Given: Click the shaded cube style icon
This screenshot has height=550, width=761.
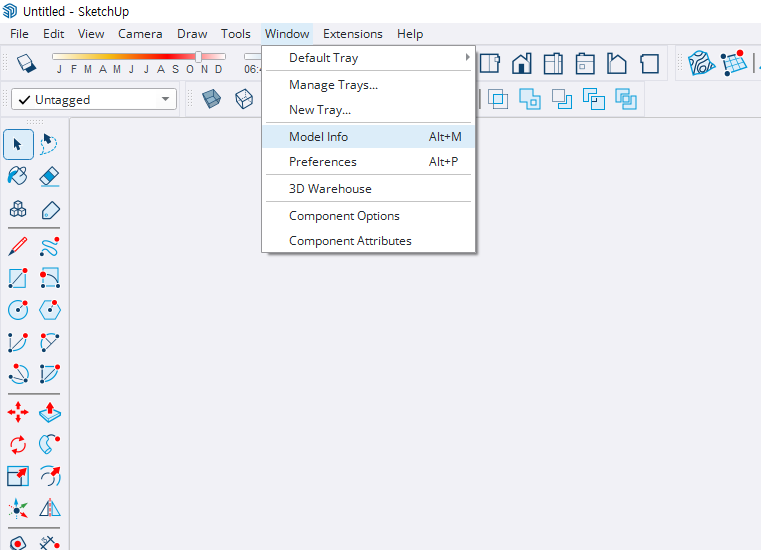Looking at the screenshot, I should pyautogui.click(x=212, y=99).
